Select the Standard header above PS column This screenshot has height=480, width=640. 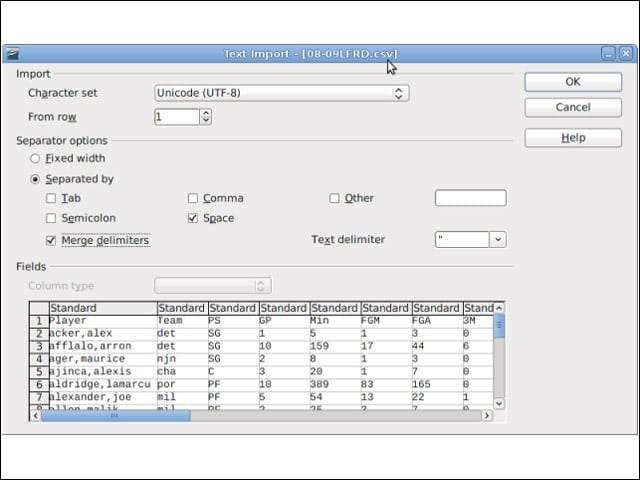[233, 308]
